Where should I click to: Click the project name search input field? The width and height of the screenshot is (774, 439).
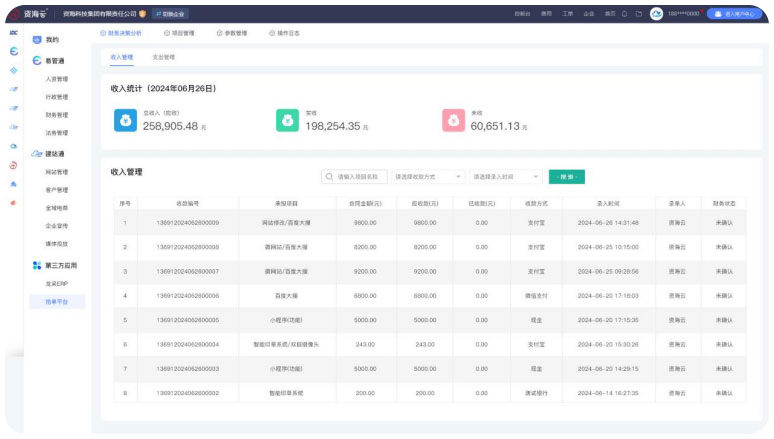tap(354, 177)
